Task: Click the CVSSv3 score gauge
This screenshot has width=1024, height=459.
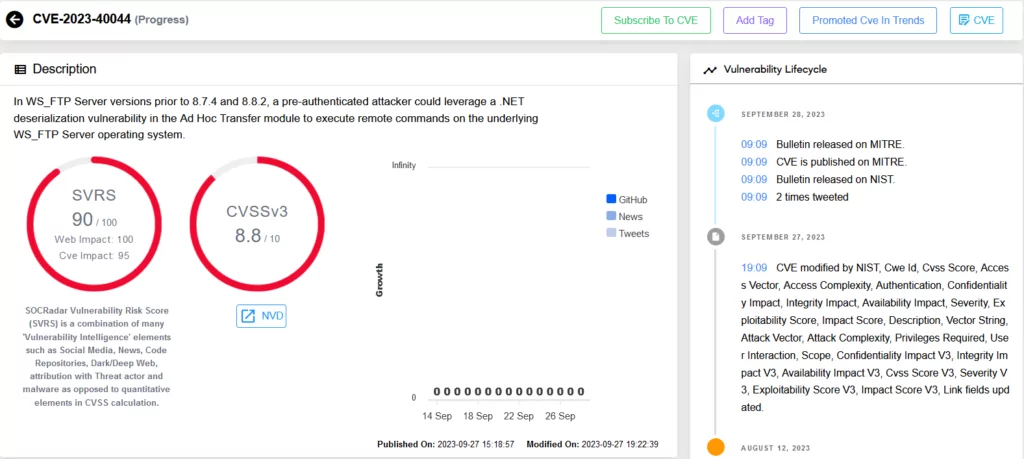Action: click(257, 224)
